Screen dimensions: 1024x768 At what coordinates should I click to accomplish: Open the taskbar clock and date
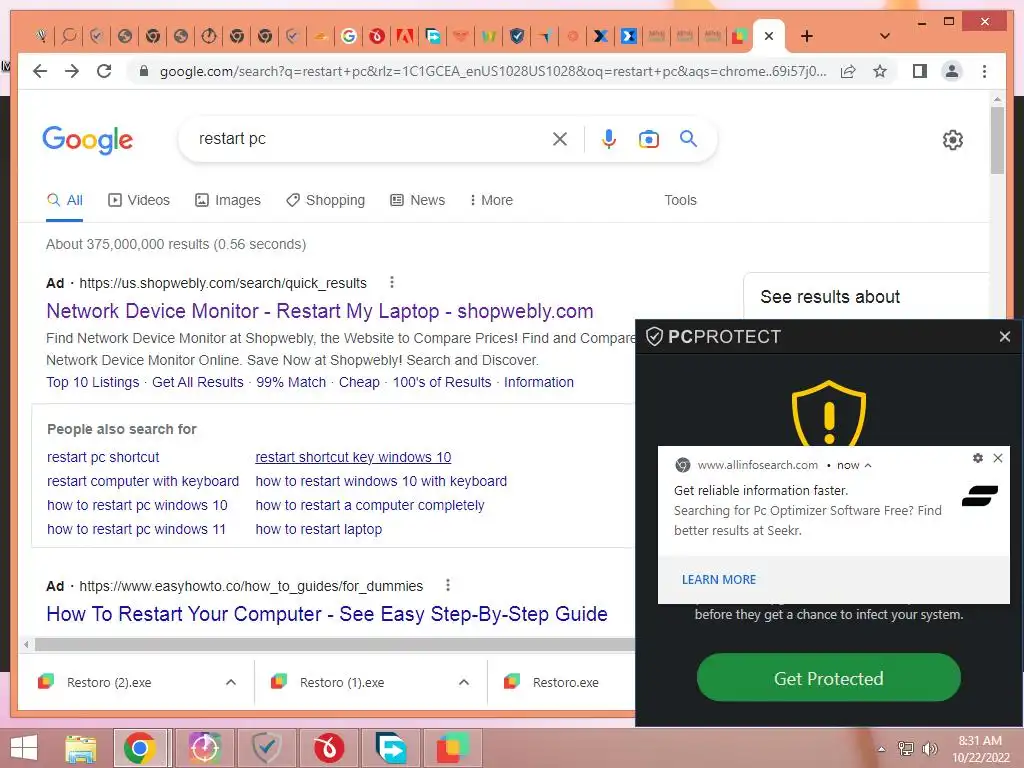pyautogui.click(x=980, y=749)
